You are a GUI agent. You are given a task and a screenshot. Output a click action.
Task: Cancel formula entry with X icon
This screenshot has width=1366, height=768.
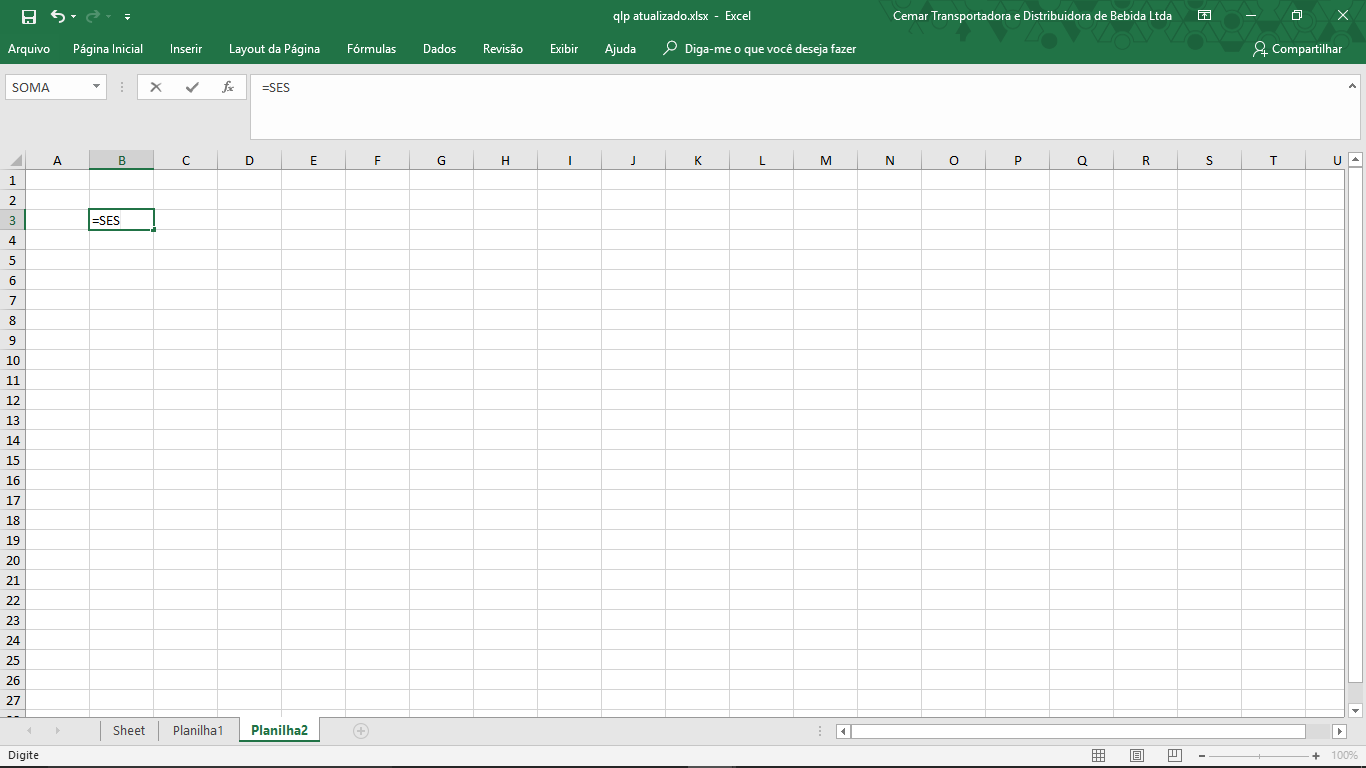pyautogui.click(x=156, y=87)
